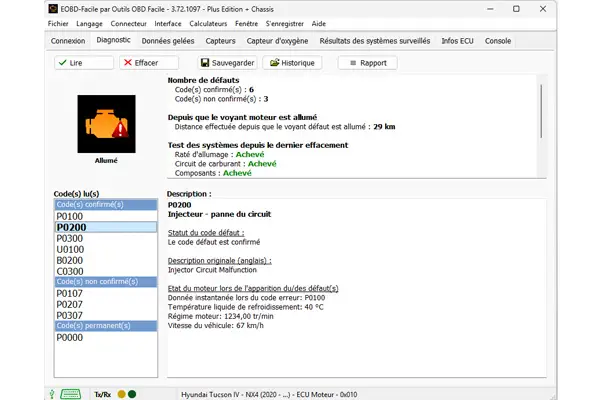
Task: Switch to the Données gelées tab
Action: pos(168,41)
